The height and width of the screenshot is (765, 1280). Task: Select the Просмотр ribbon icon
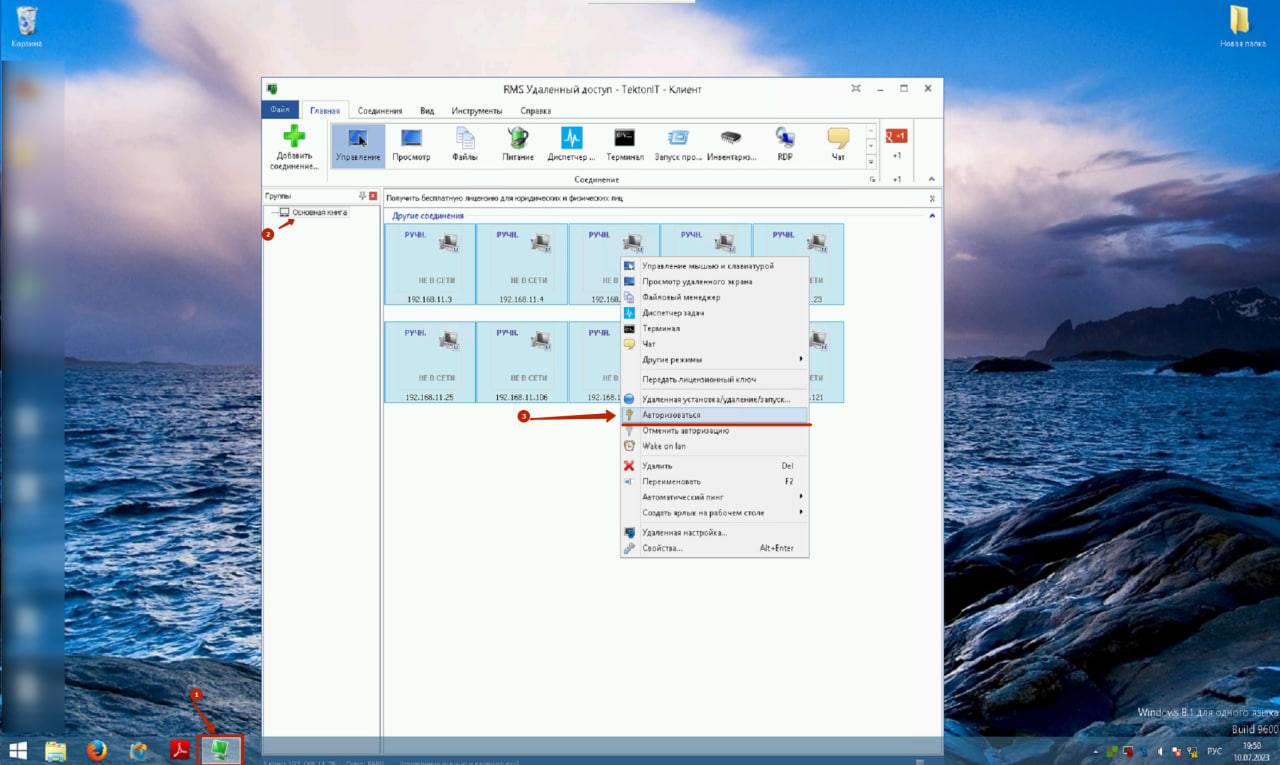[x=411, y=138]
